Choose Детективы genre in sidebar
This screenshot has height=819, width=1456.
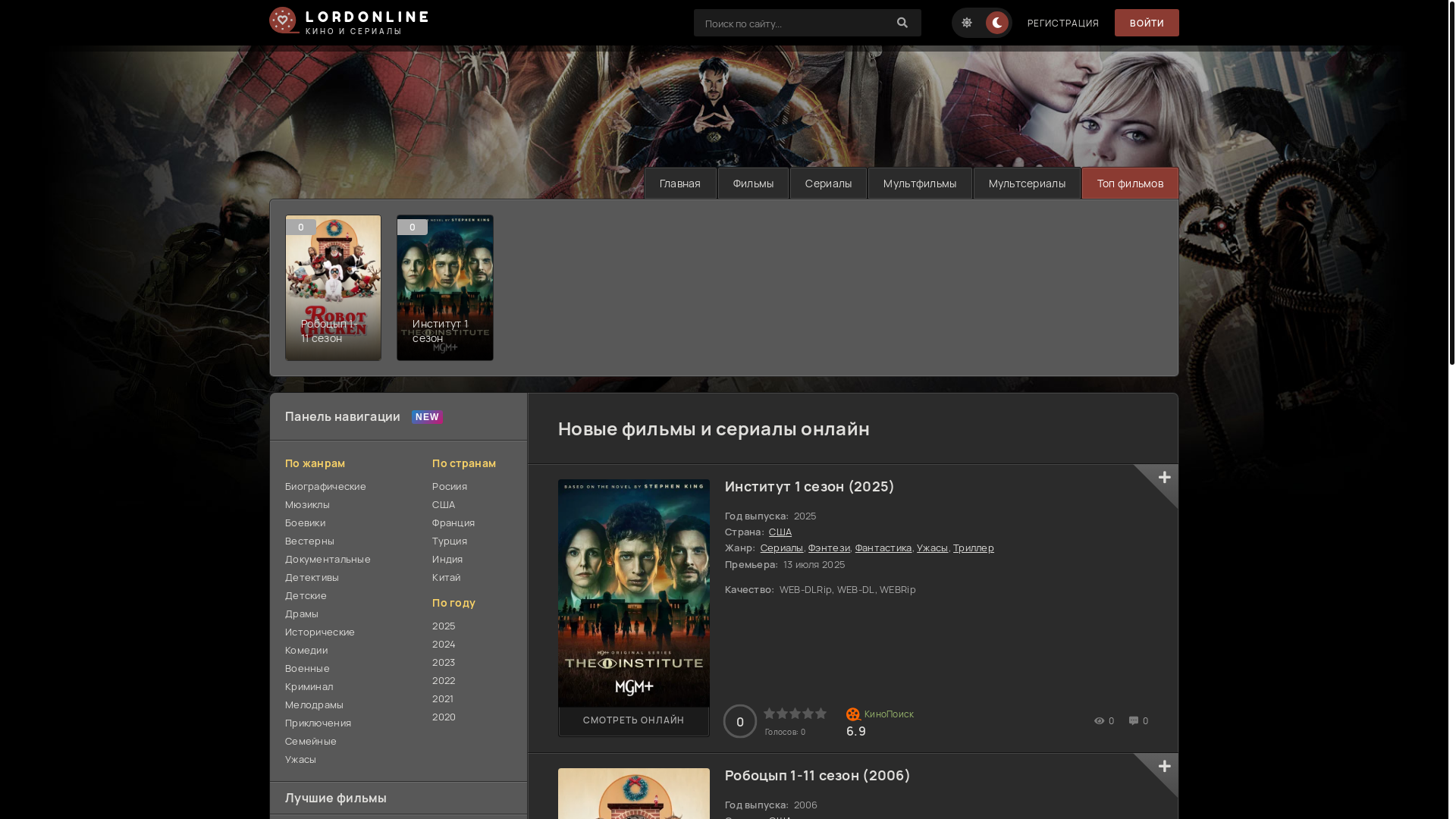312,577
